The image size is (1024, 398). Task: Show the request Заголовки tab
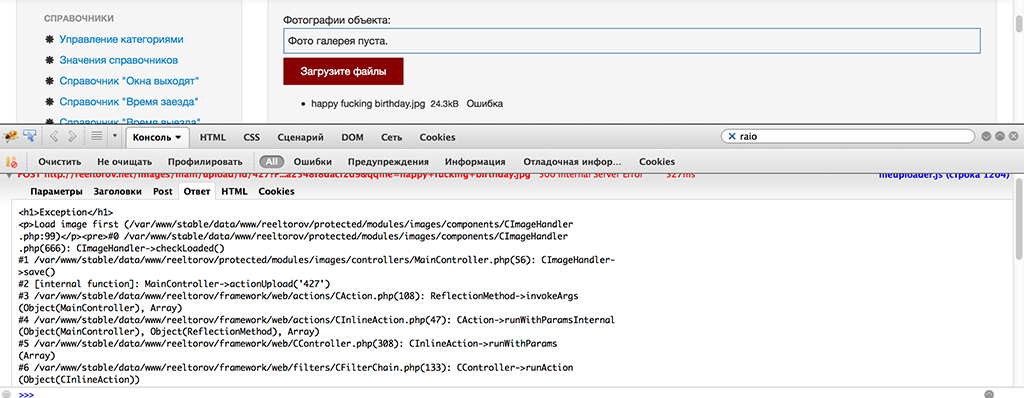[118, 191]
